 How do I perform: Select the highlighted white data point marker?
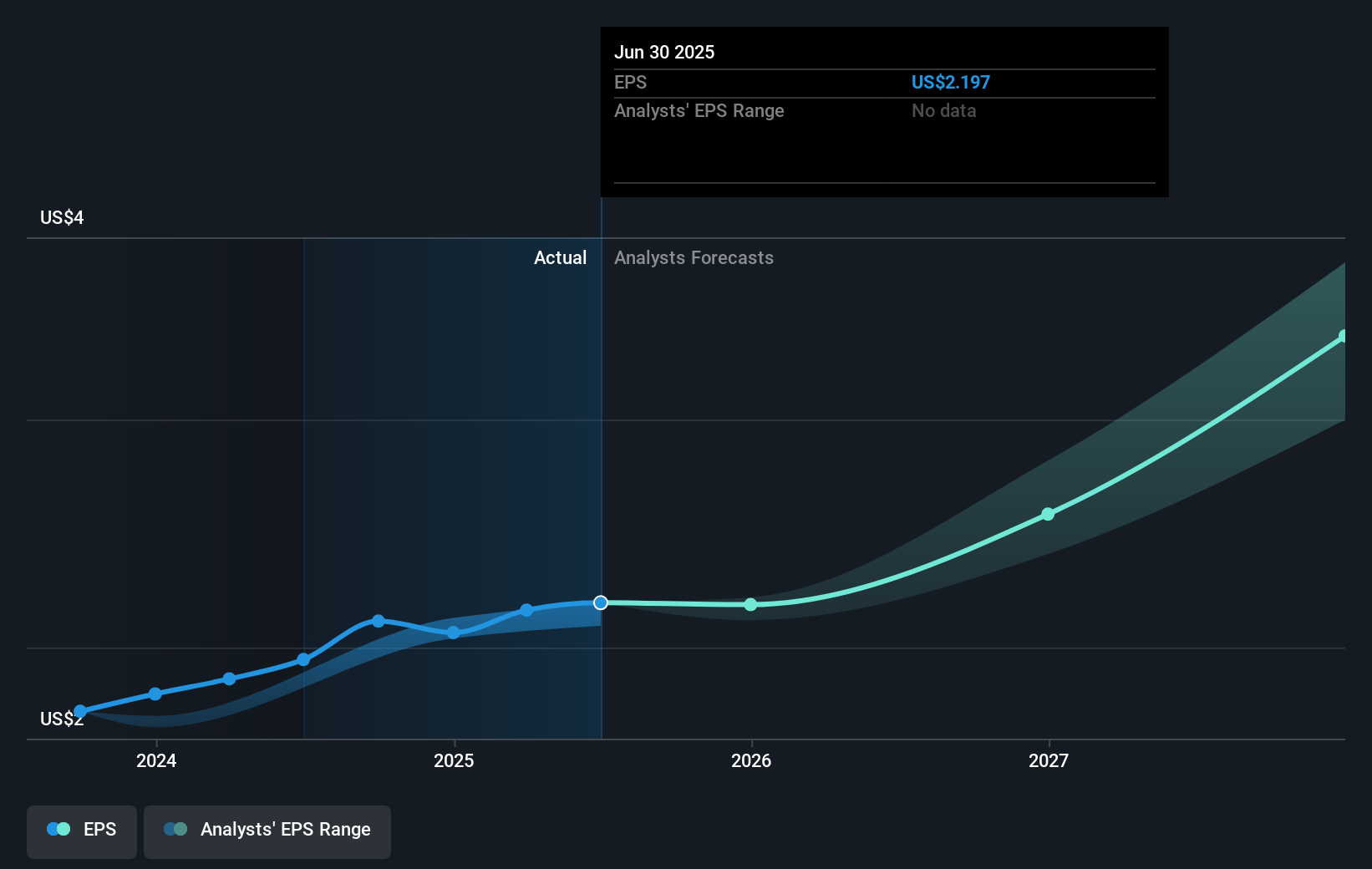coord(600,602)
